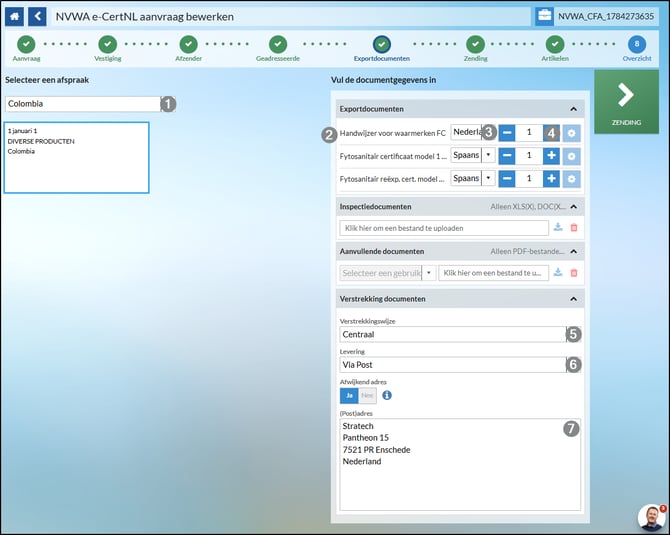670x535 pixels.
Task: Open settings gear for Fytosanitair certificaat model 1
Action: [571, 156]
